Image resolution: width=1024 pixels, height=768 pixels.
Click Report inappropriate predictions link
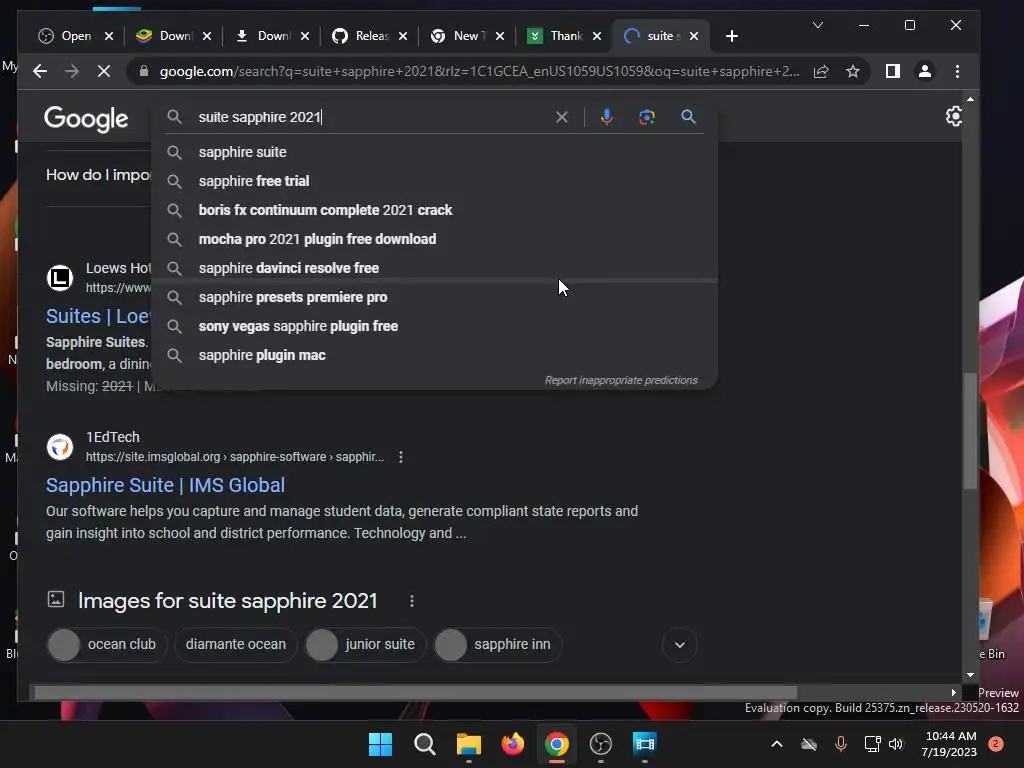pos(621,380)
